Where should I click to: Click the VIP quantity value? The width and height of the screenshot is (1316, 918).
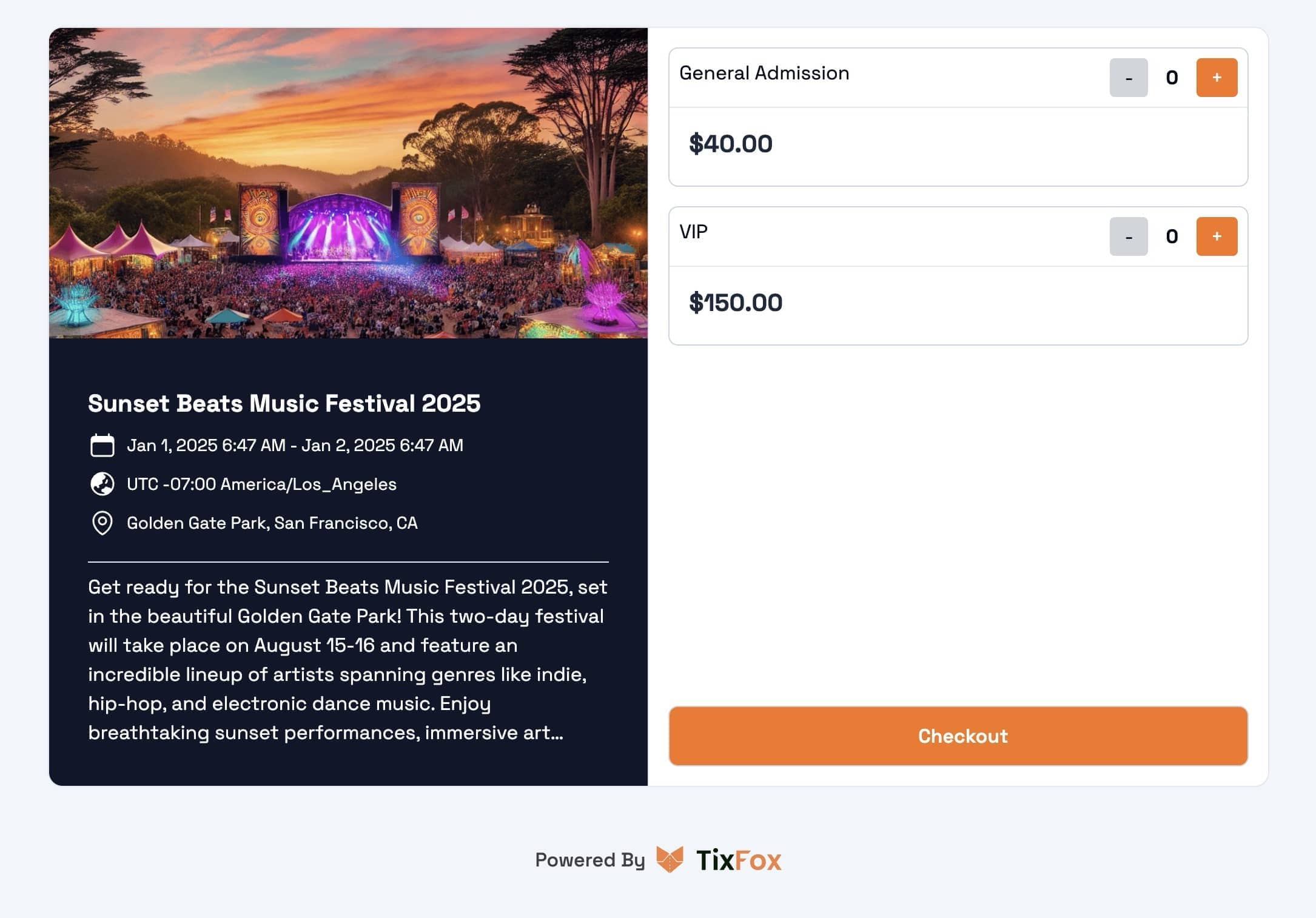click(x=1172, y=236)
